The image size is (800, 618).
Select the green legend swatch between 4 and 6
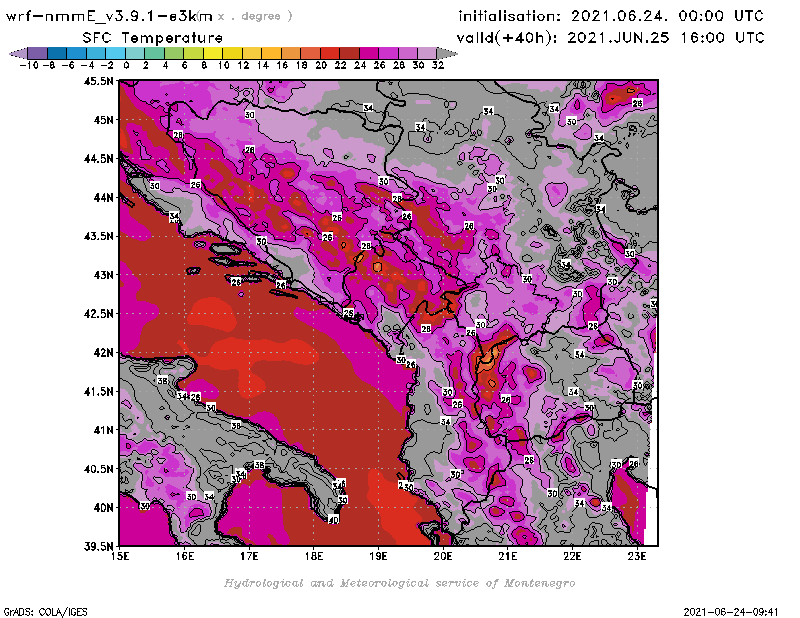click(x=174, y=54)
